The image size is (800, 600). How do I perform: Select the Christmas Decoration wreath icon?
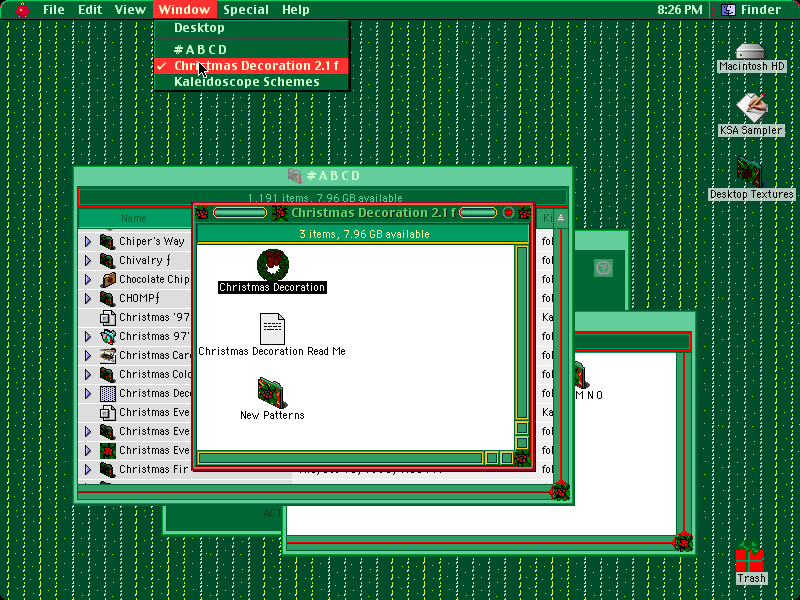coord(272,265)
